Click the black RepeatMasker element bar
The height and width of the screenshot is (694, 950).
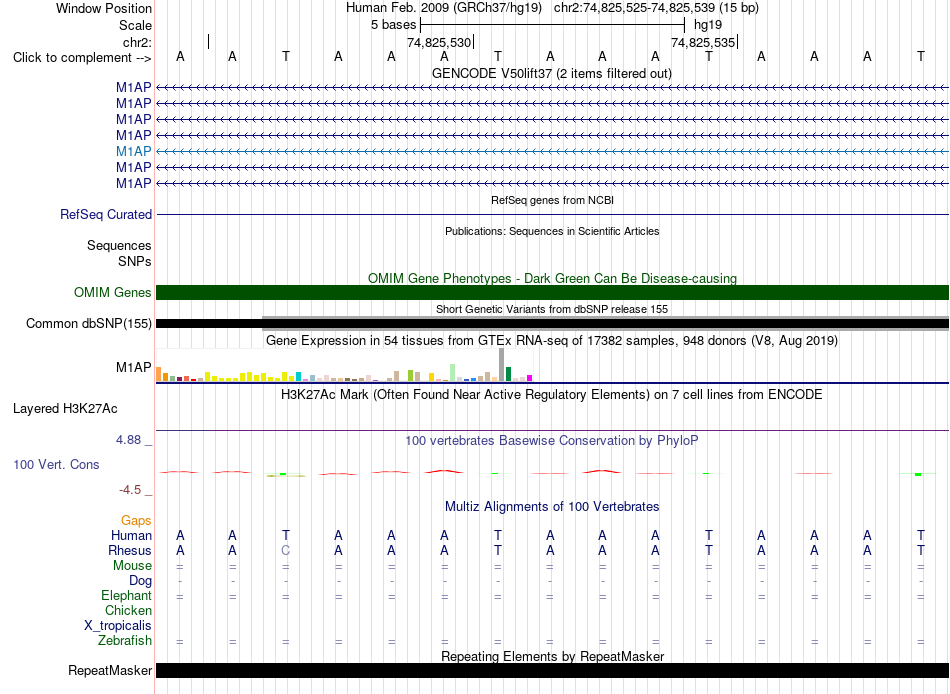(x=553, y=670)
